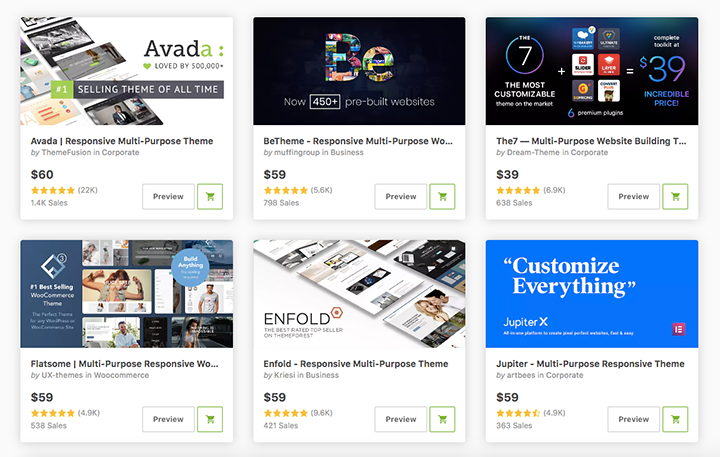Viewport: 720px width, 457px height.
Task: Visit ThemeFusion author page
Action: pos(66,152)
